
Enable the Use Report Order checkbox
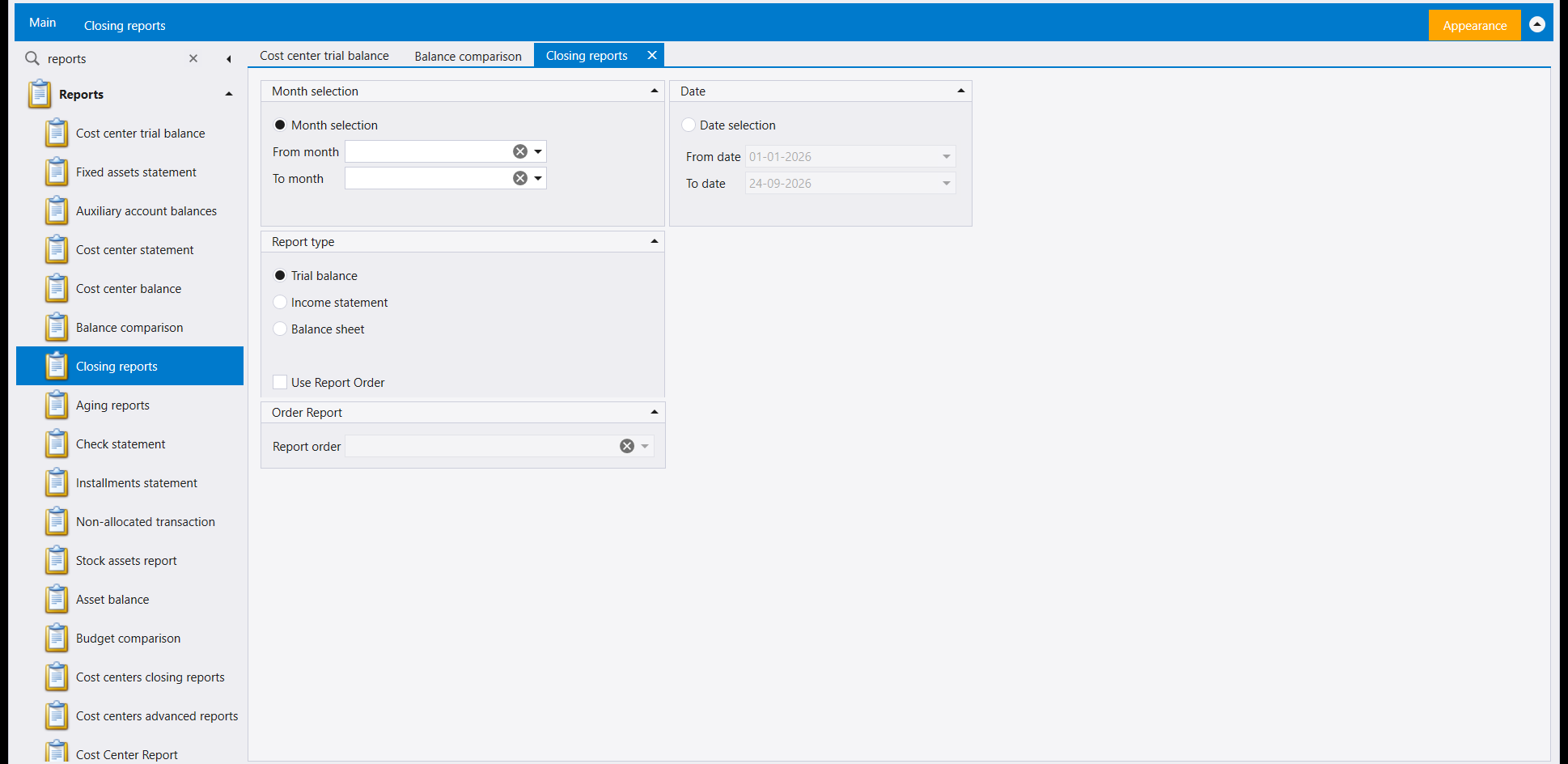280,382
